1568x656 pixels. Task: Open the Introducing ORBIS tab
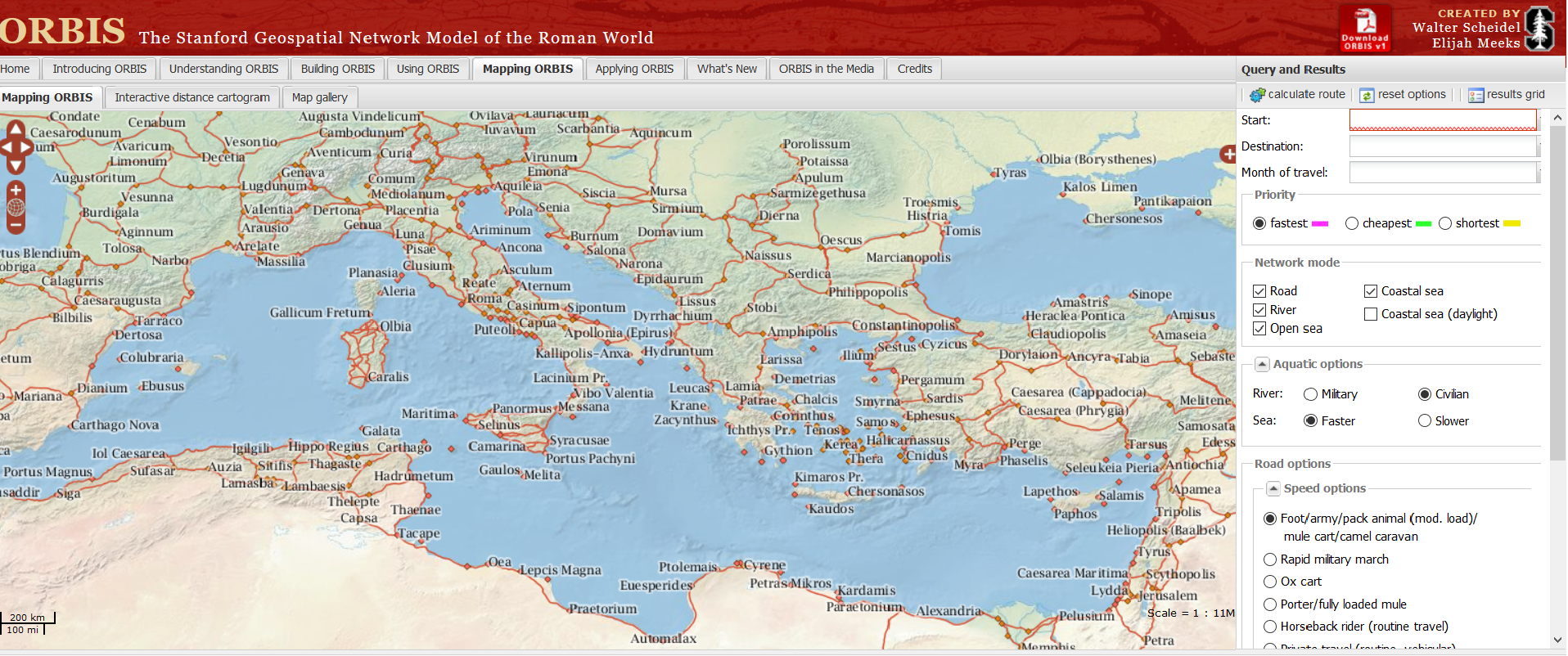click(100, 69)
